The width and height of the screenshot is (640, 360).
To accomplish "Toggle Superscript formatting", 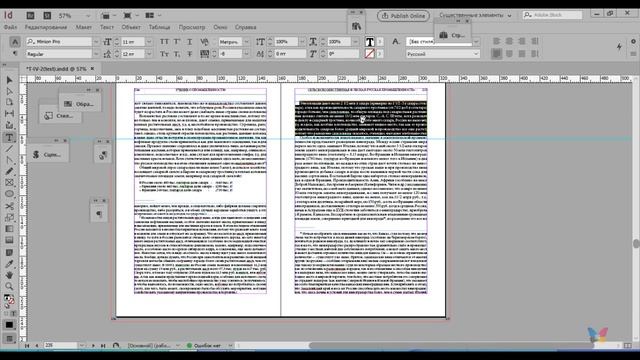I will (177, 42).
